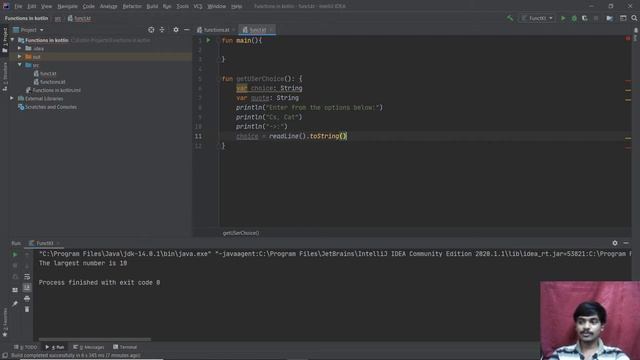Viewport: 640px width, 360px height.
Task: Open the restore layout icon in Run panel
Action: click(x=15, y=290)
